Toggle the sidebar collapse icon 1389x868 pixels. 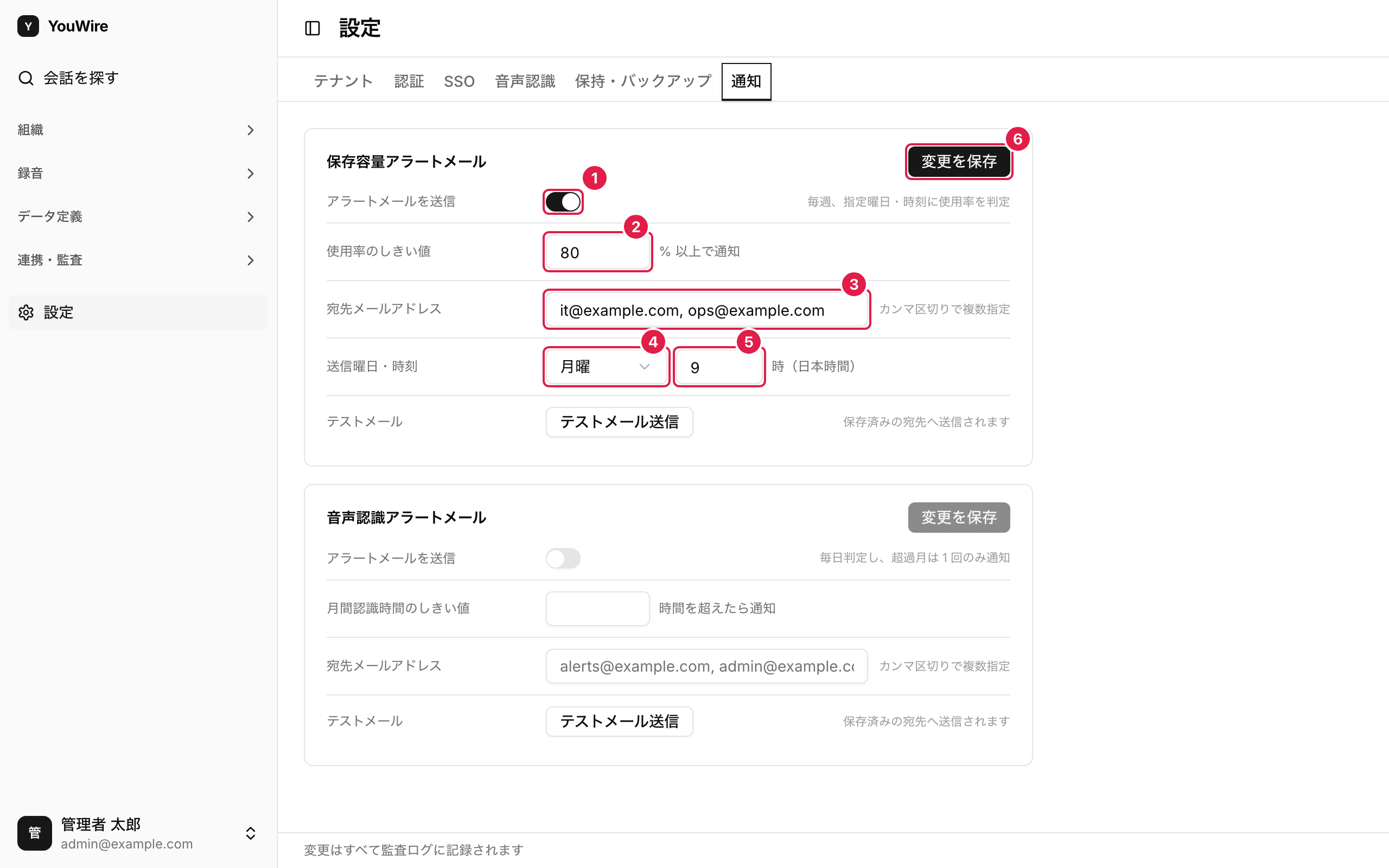click(x=312, y=28)
